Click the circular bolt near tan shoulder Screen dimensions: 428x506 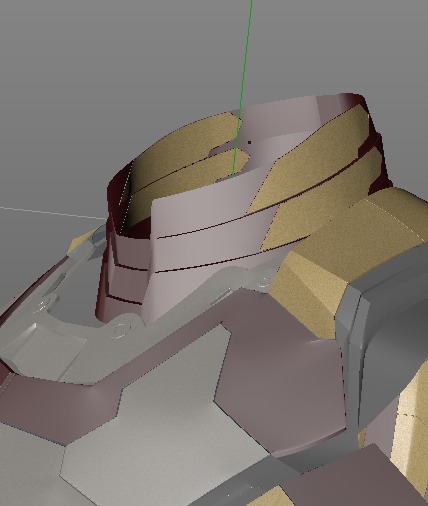coord(263,281)
